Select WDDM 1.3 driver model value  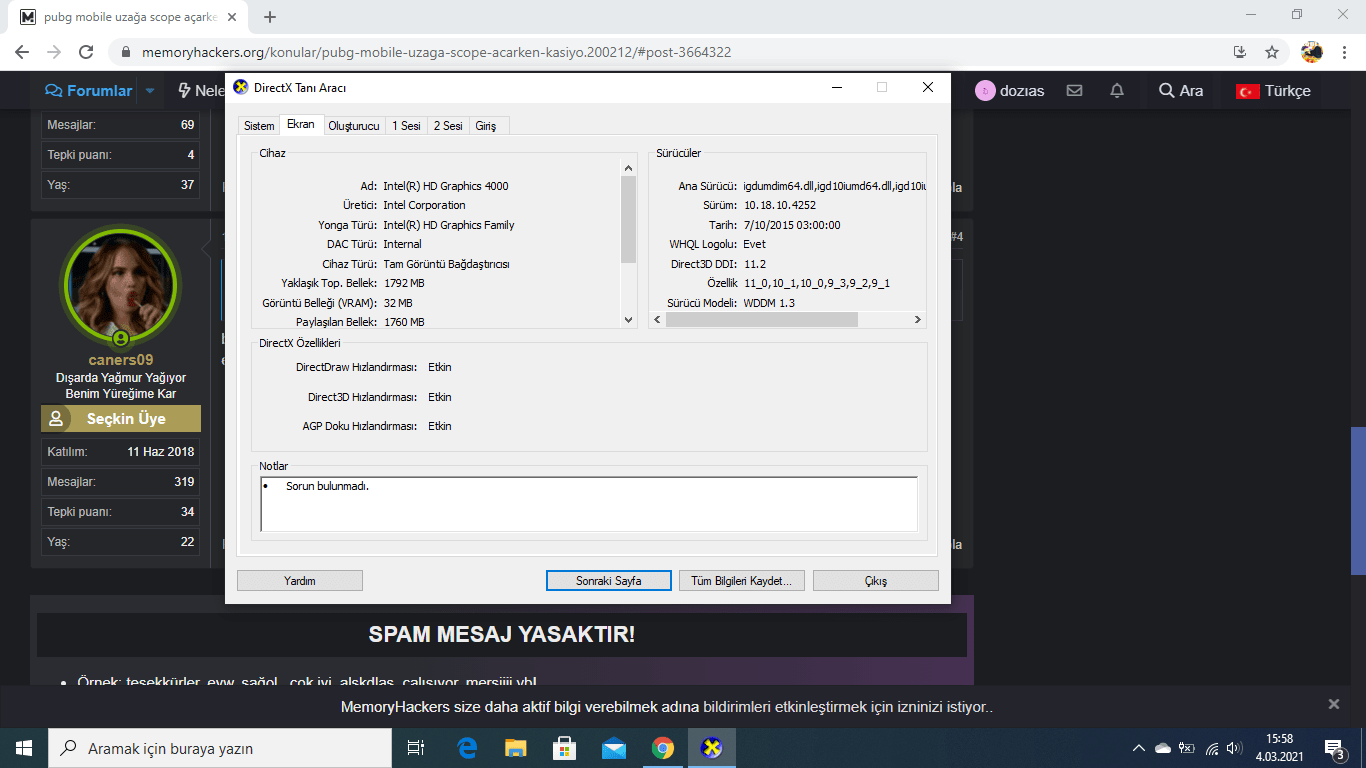pos(769,303)
